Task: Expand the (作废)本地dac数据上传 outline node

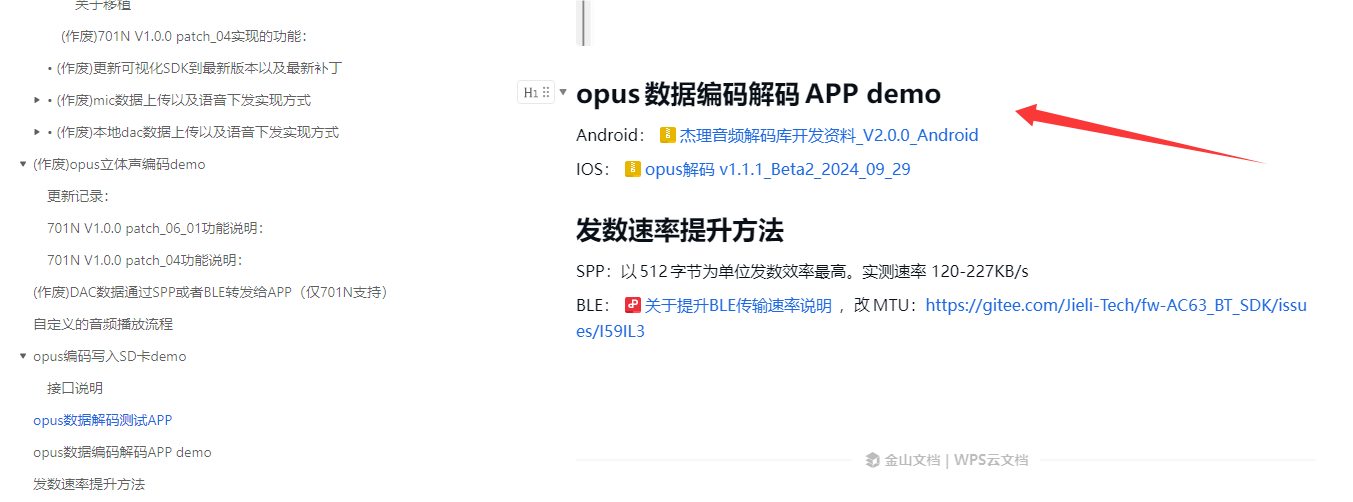Action: [x=37, y=132]
